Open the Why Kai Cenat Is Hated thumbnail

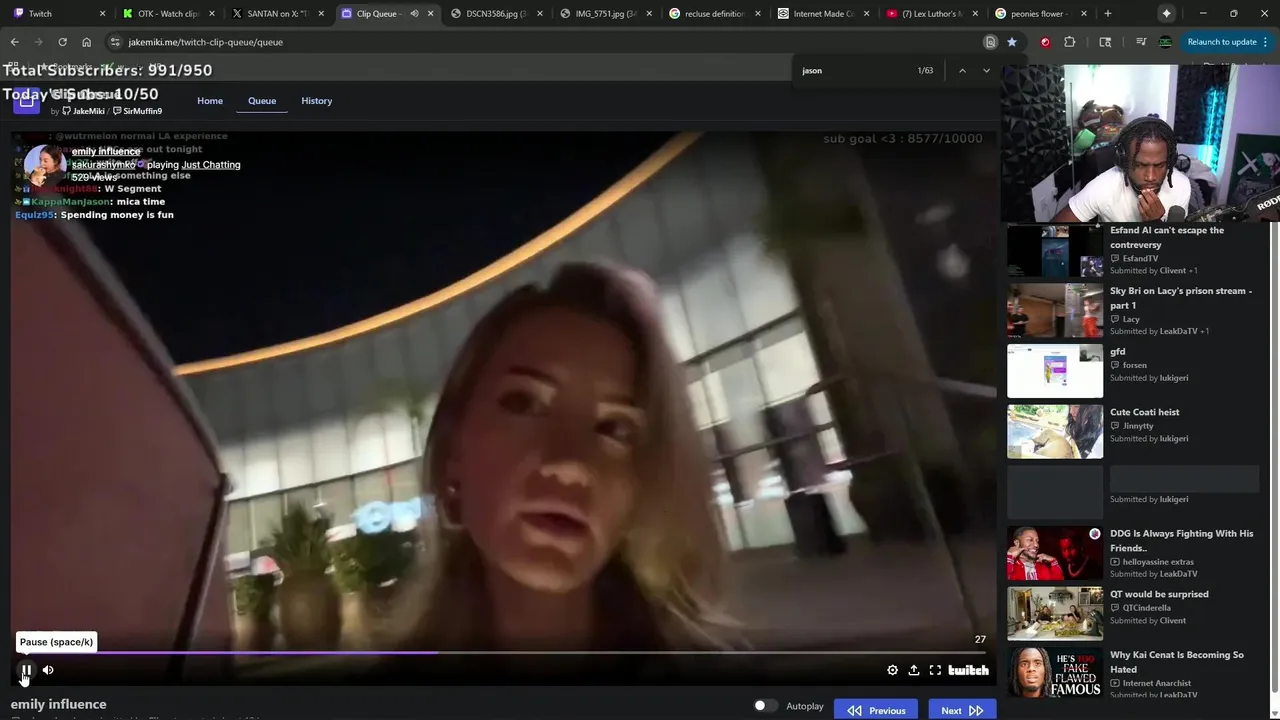pyautogui.click(x=1055, y=673)
